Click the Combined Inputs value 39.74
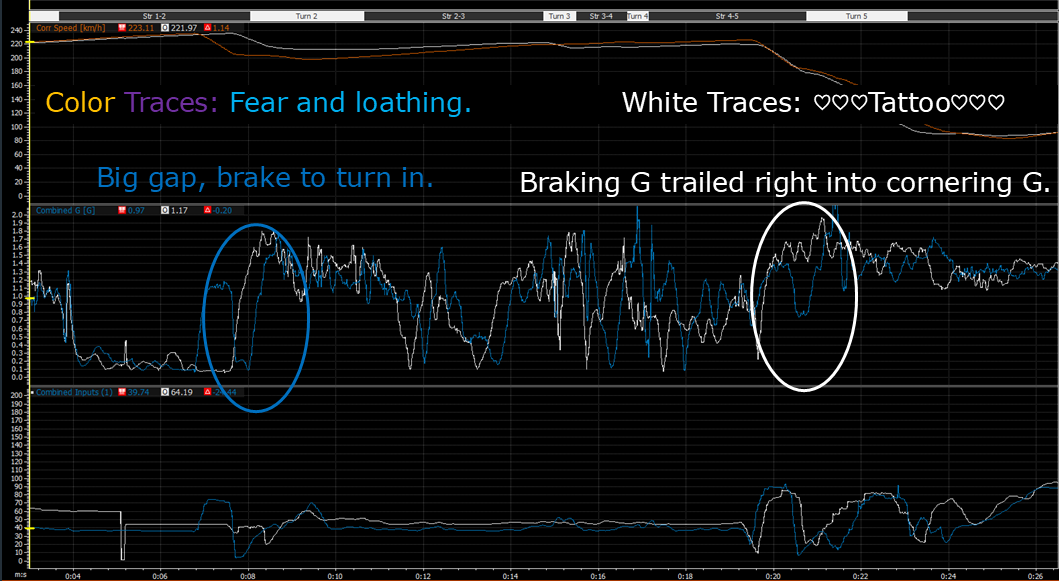The width and height of the screenshot is (1059, 581). [x=138, y=392]
